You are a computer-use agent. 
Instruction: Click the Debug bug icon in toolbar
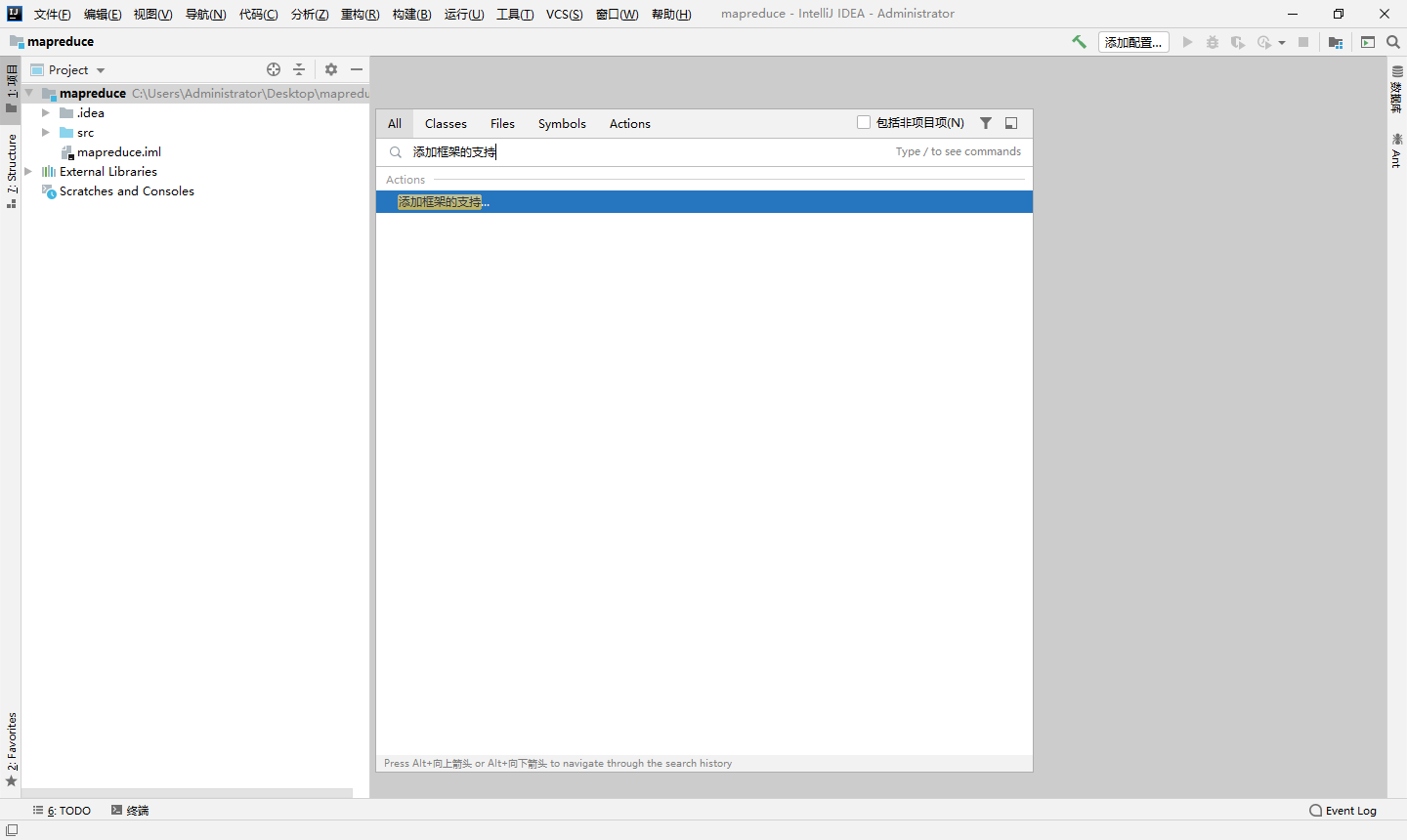1213,42
